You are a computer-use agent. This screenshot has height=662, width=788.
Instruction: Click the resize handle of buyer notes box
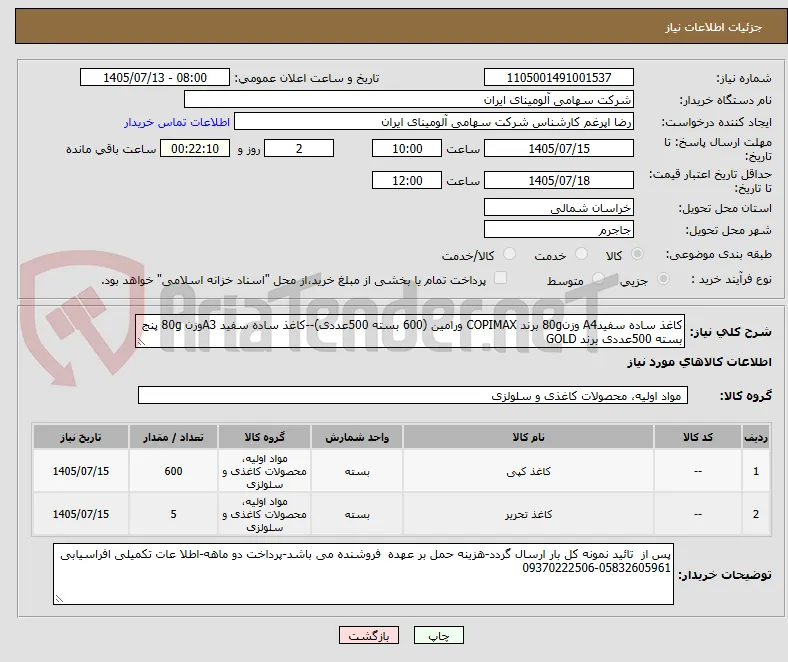(59, 599)
